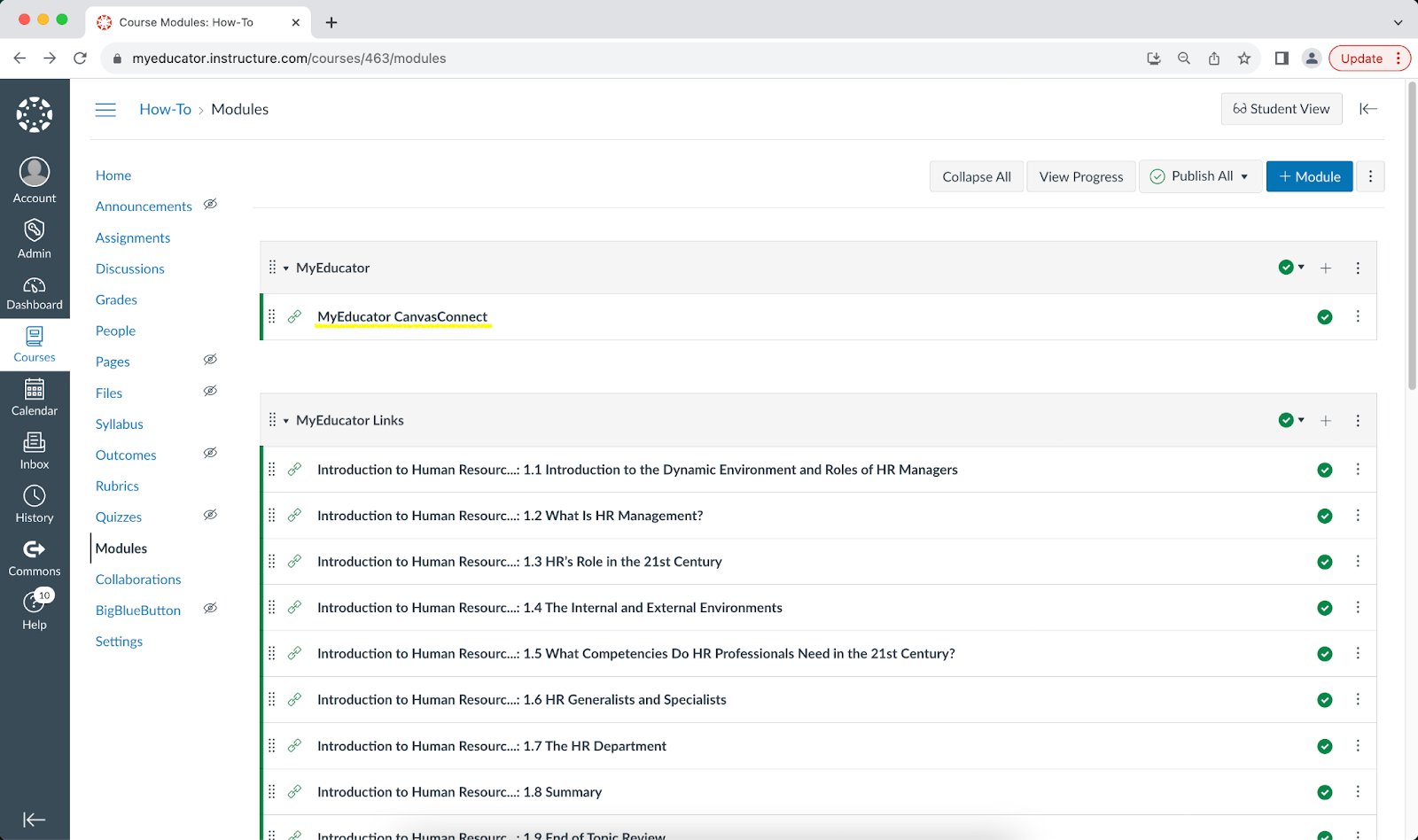The image size is (1418, 840).
Task: Click the View Progress button
Action: pos(1081,176)
